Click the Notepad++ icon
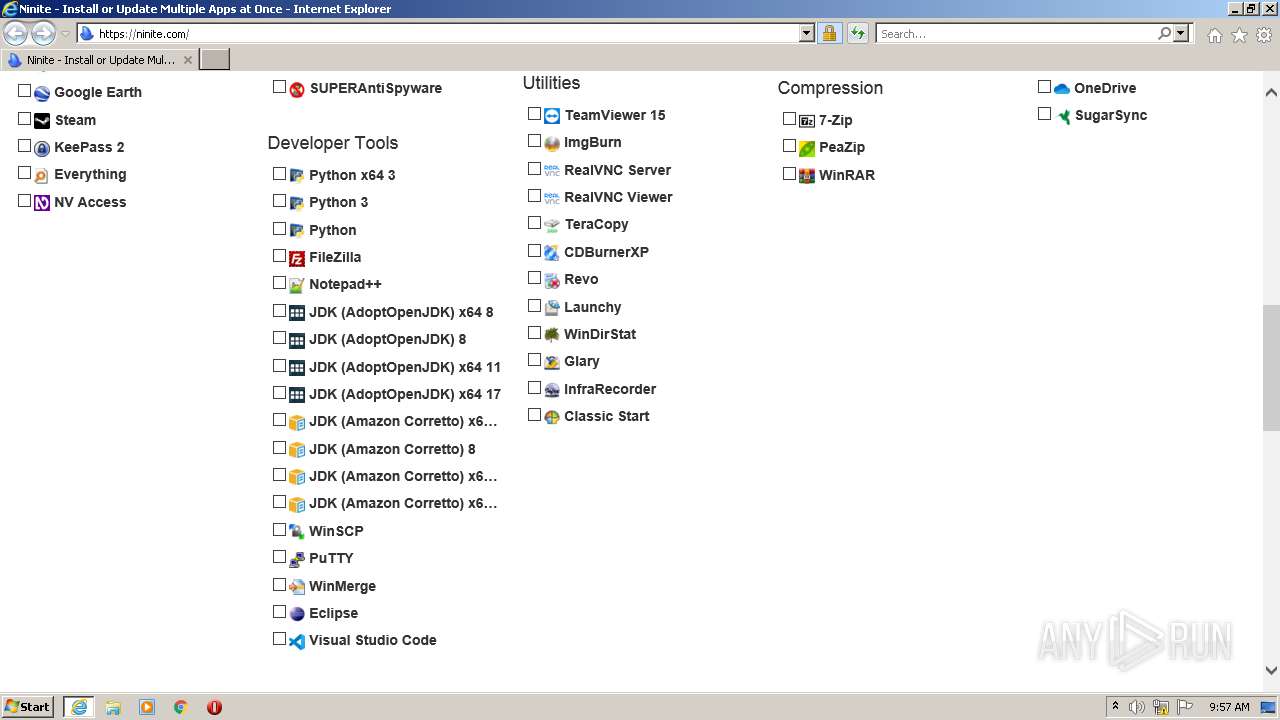Image resolution: width=1280 pixels, height=720 pixels. click(297, 285)
